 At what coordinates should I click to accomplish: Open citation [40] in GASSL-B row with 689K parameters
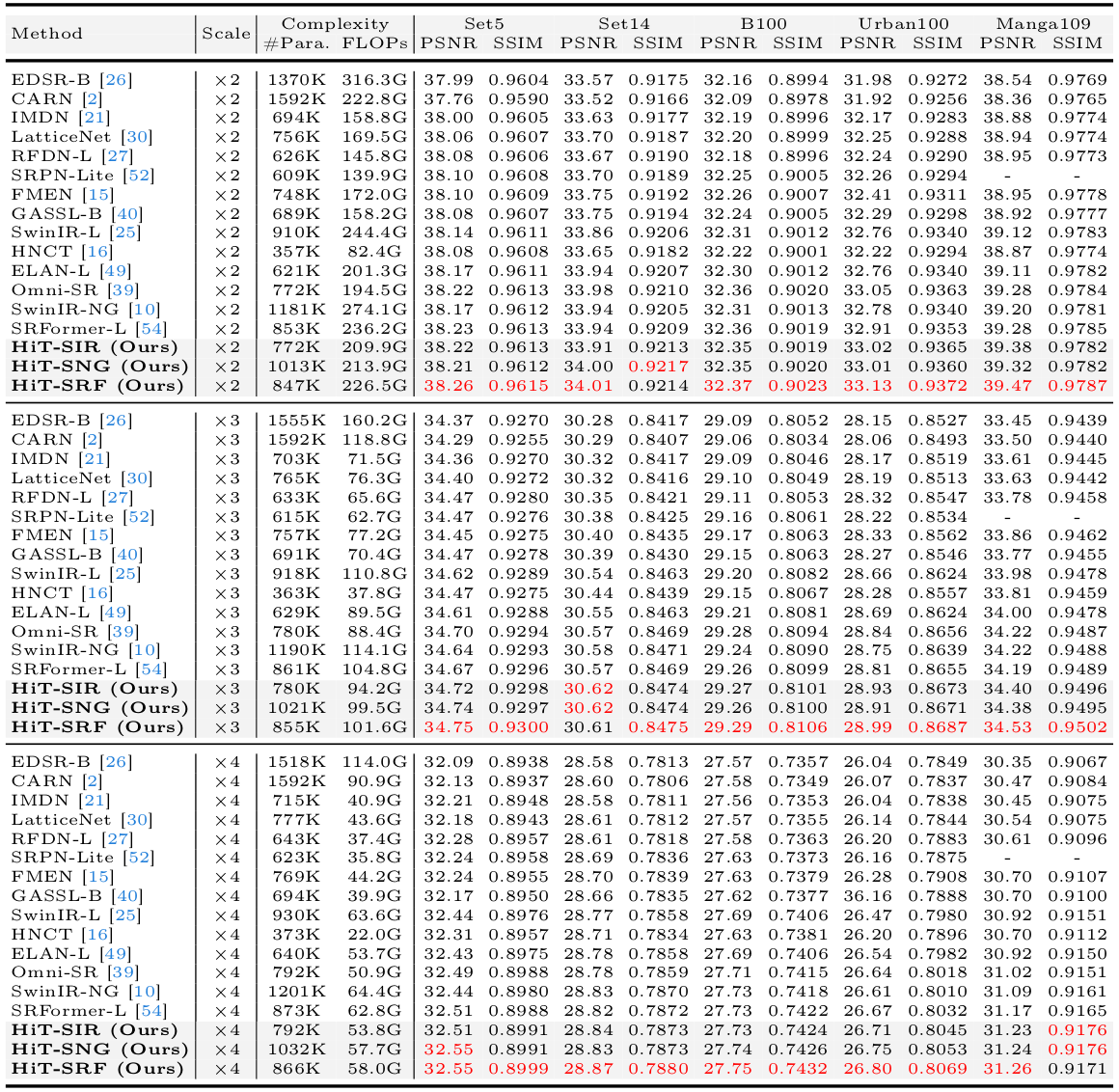127,214
